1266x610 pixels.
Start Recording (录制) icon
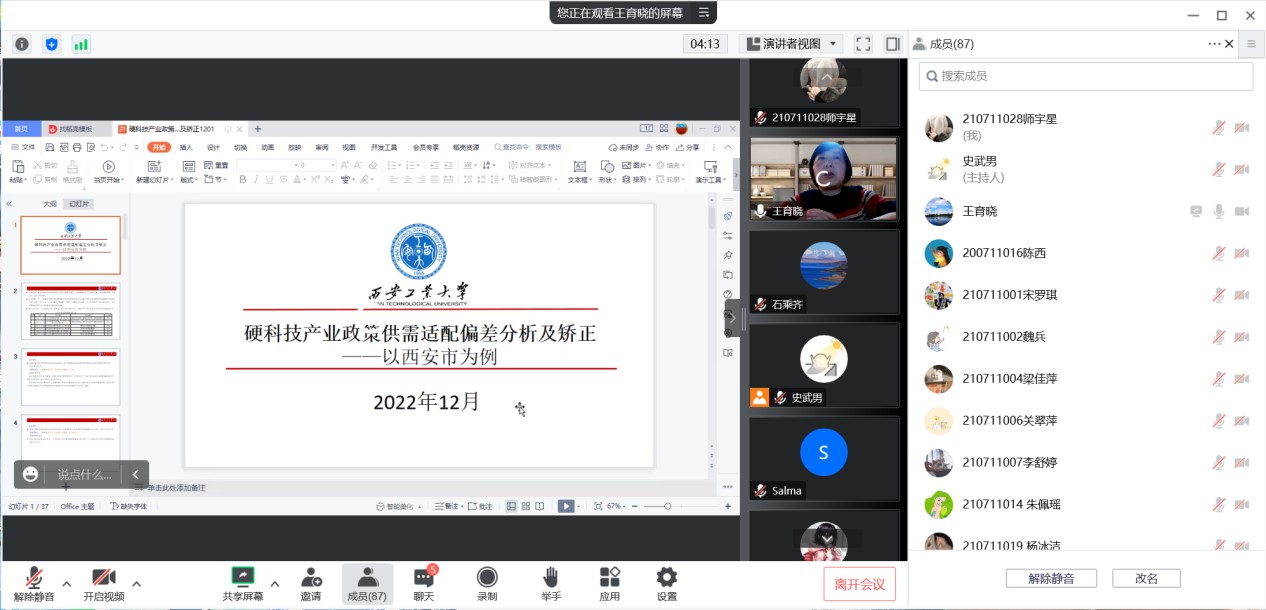click(487, 583)
